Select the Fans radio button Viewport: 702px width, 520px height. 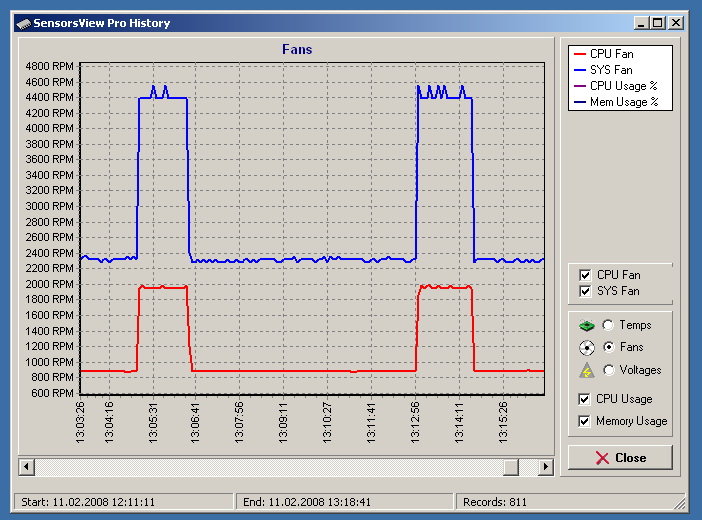click(608, 347)
